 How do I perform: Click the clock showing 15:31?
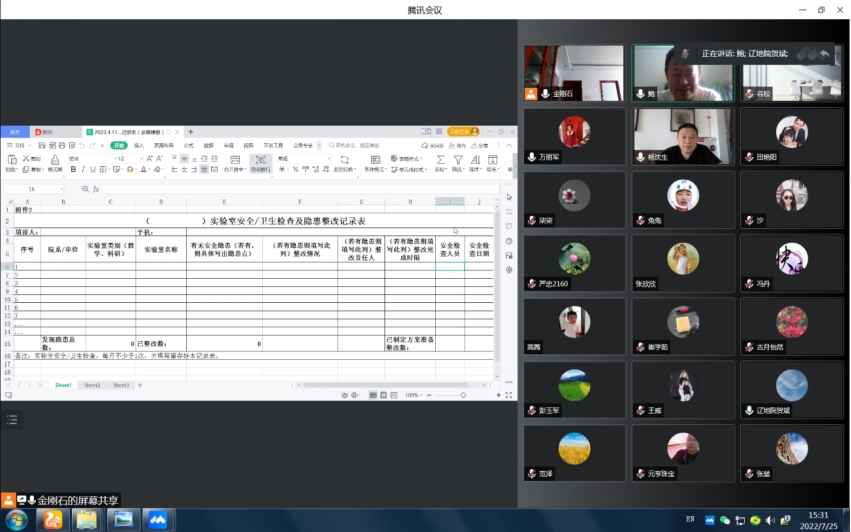[x=818, y=515]
